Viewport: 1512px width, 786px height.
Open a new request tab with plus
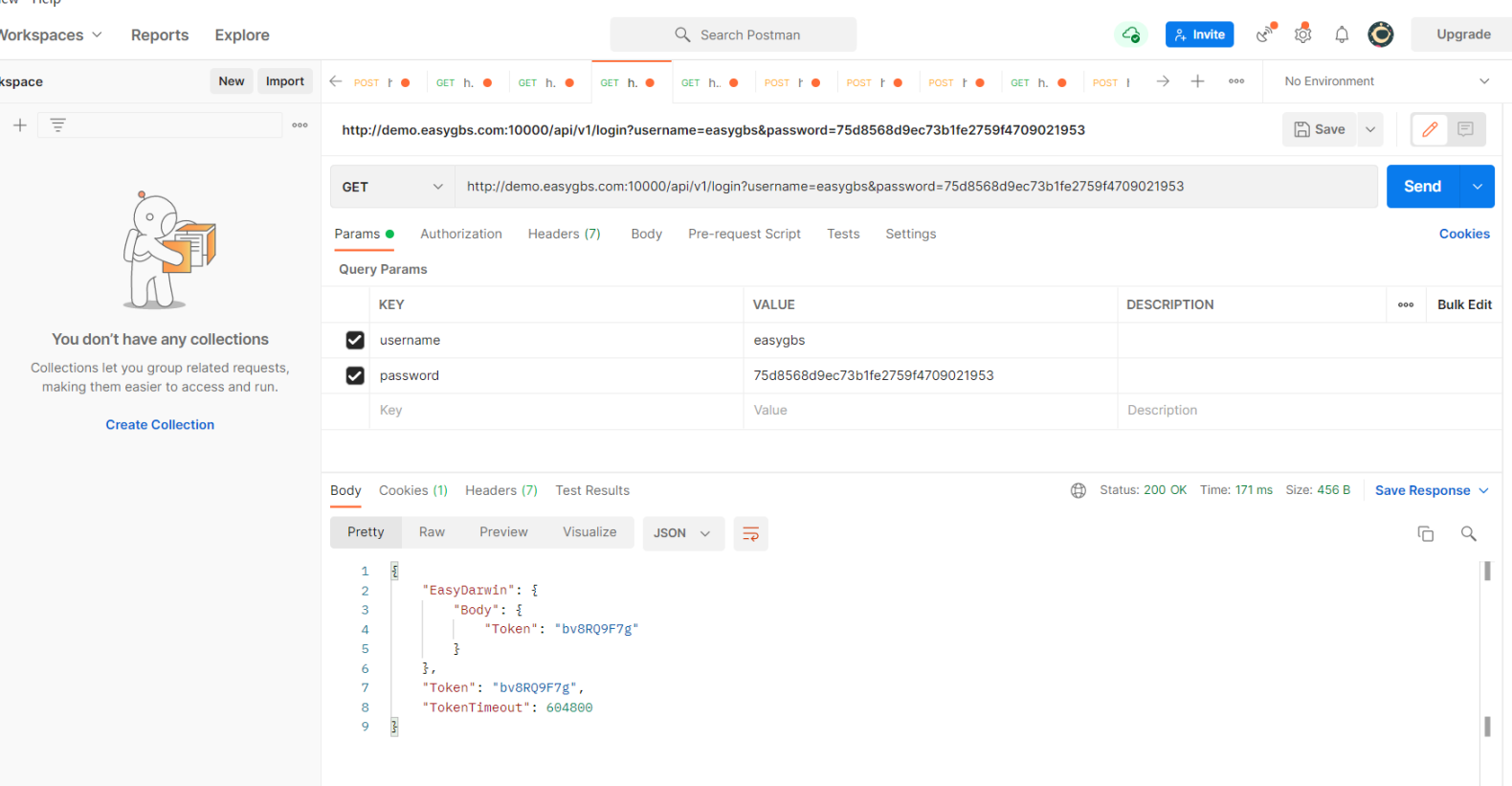pos(1197,81)
